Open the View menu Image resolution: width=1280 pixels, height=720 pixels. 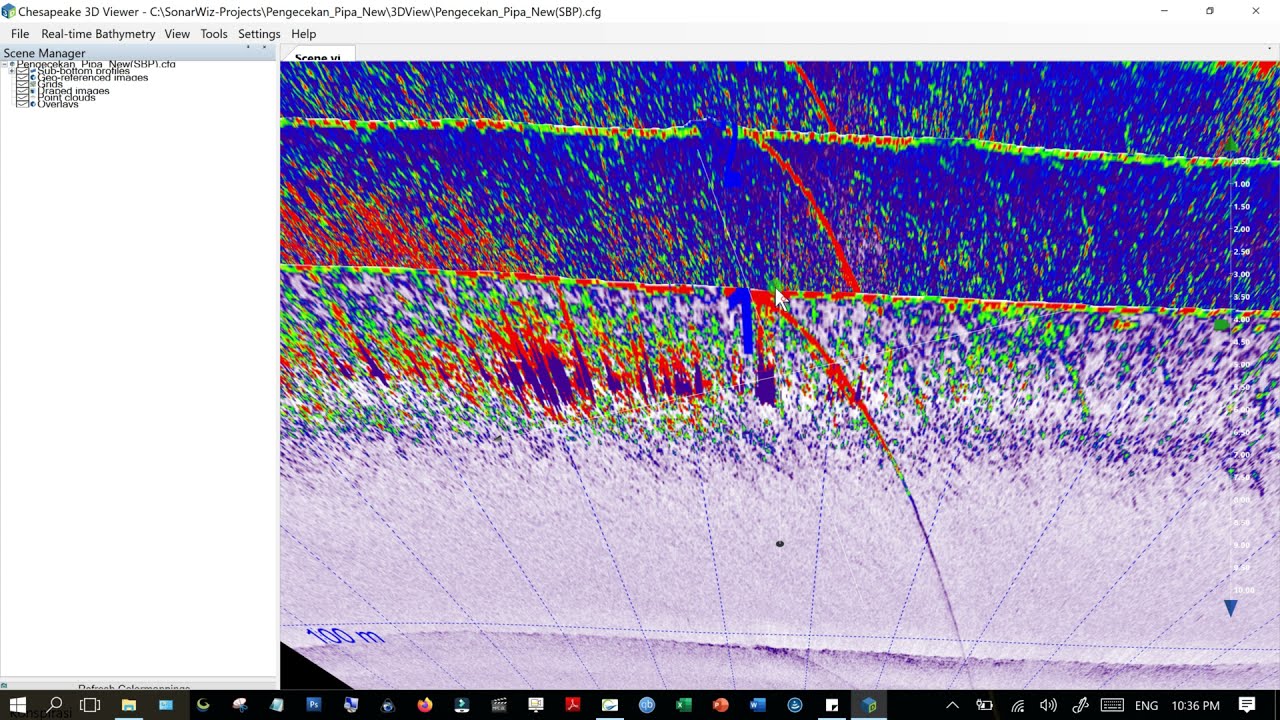[177, 34]
